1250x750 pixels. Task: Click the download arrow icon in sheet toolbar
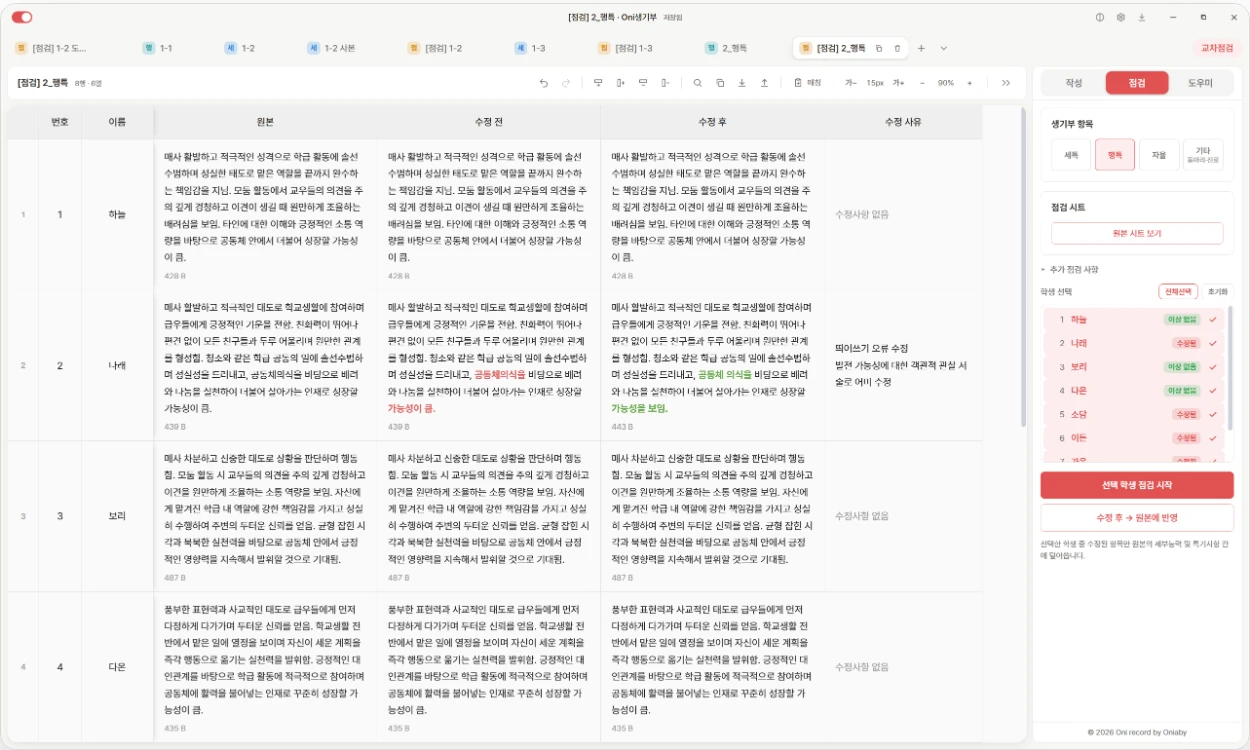(742, 83)
